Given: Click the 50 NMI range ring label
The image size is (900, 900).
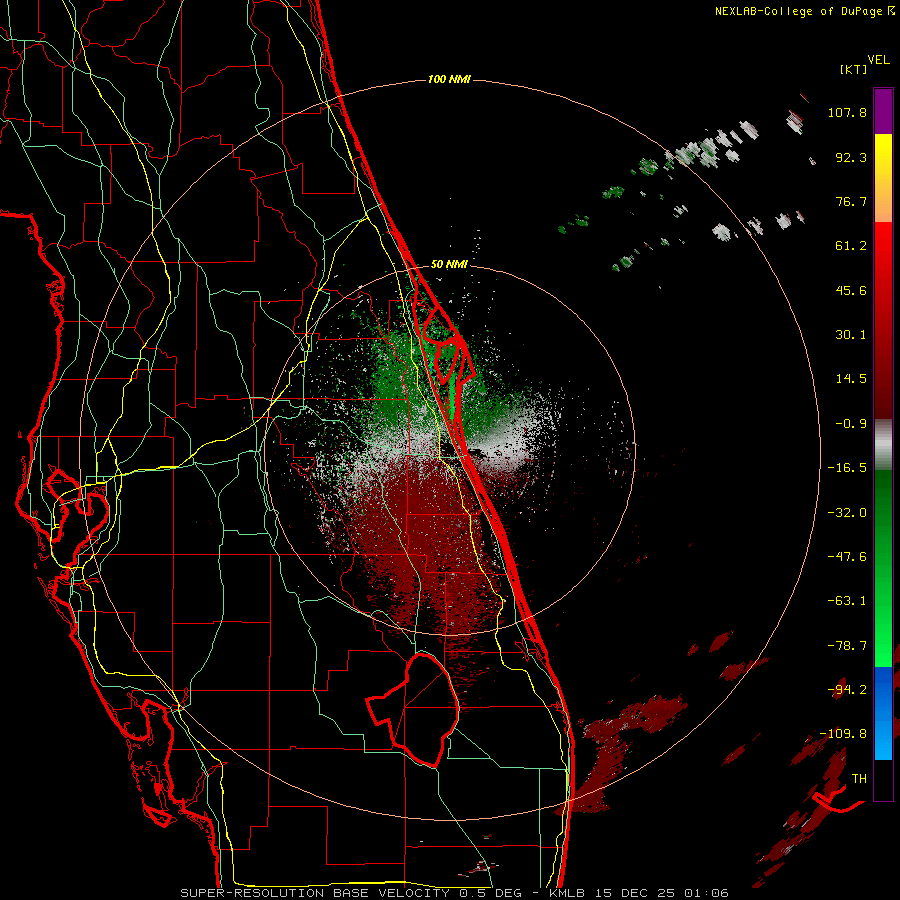Looking at the screenshot, I should pyautogui.click(x=449, y=264).
